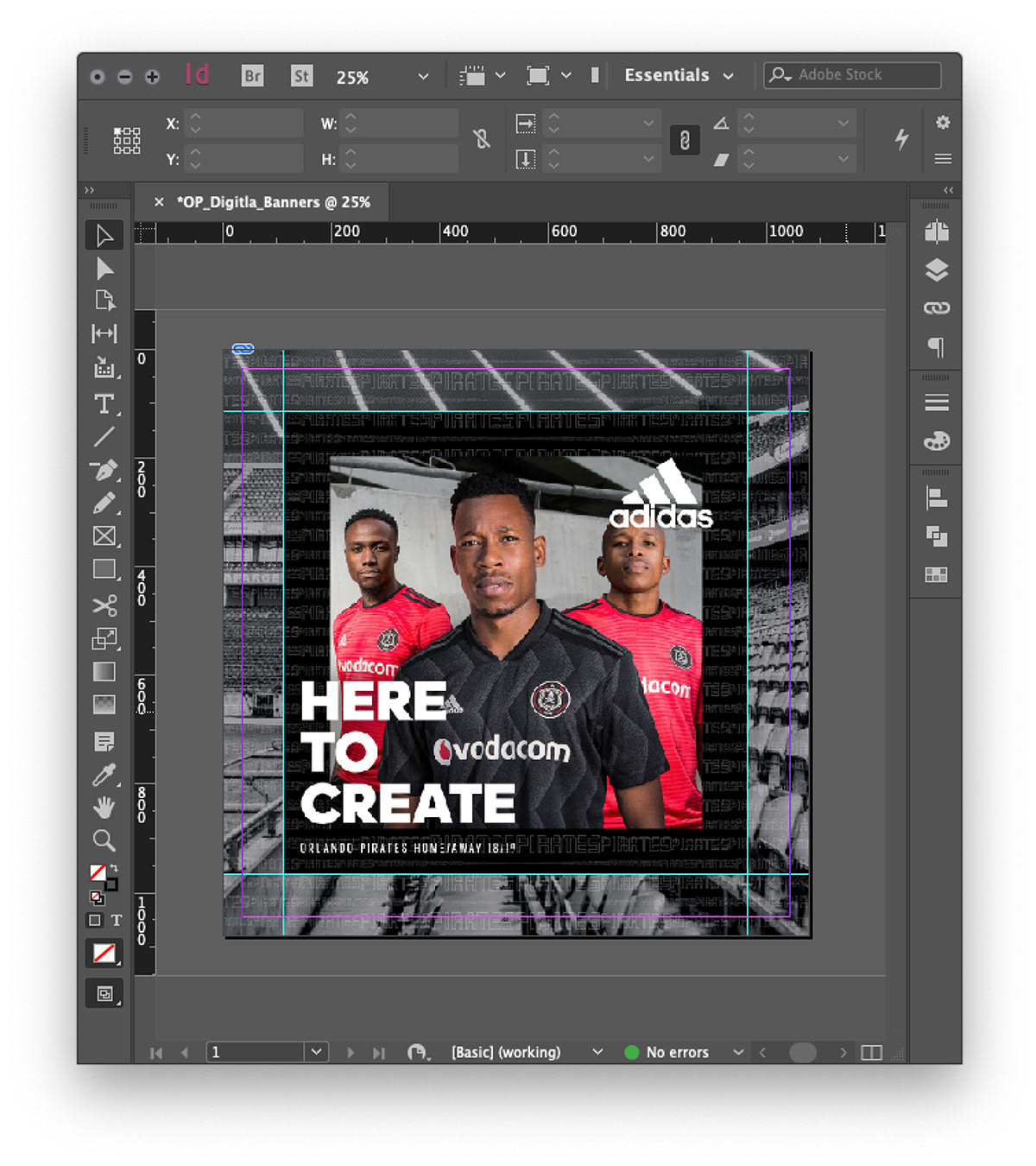
Task: Open the page number dropdown
Action: [x=316, y=1052]
